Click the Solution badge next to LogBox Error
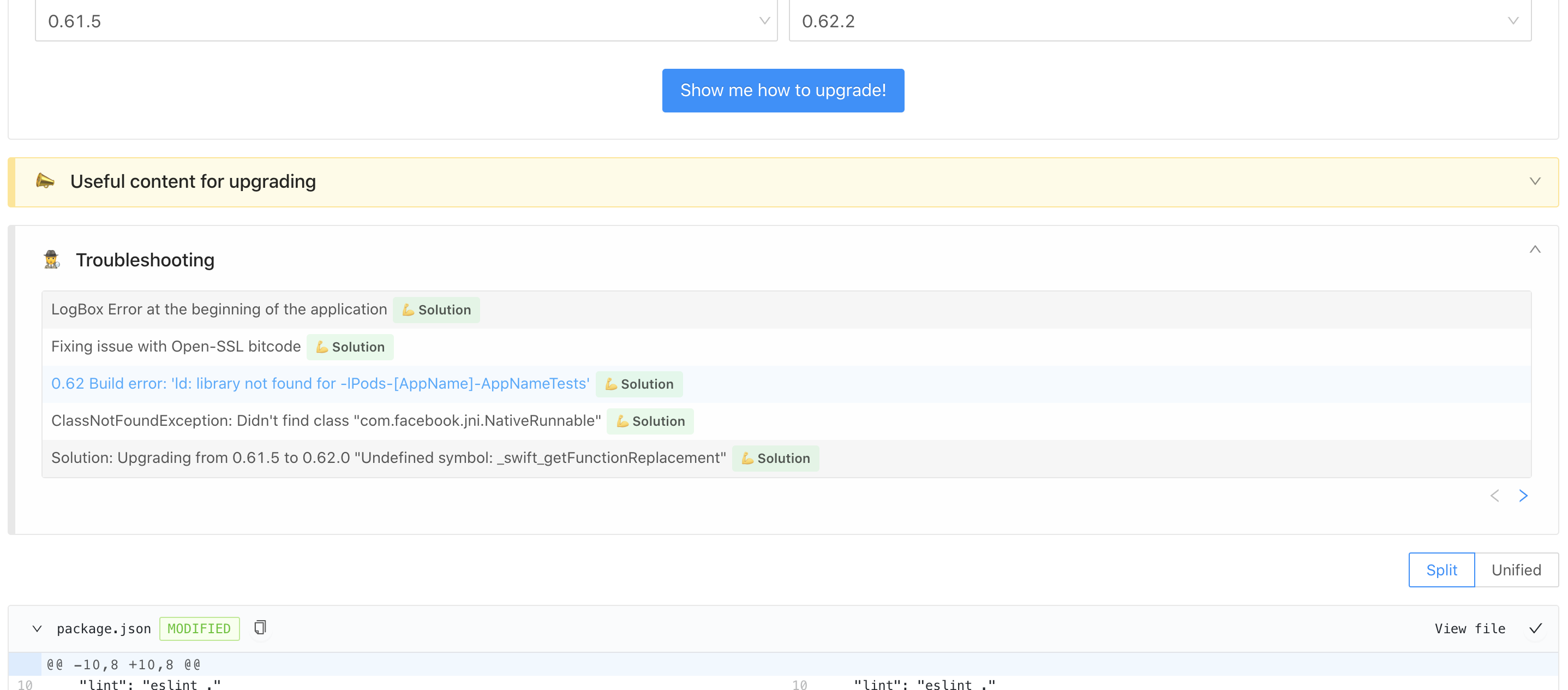 pos(436,310)
